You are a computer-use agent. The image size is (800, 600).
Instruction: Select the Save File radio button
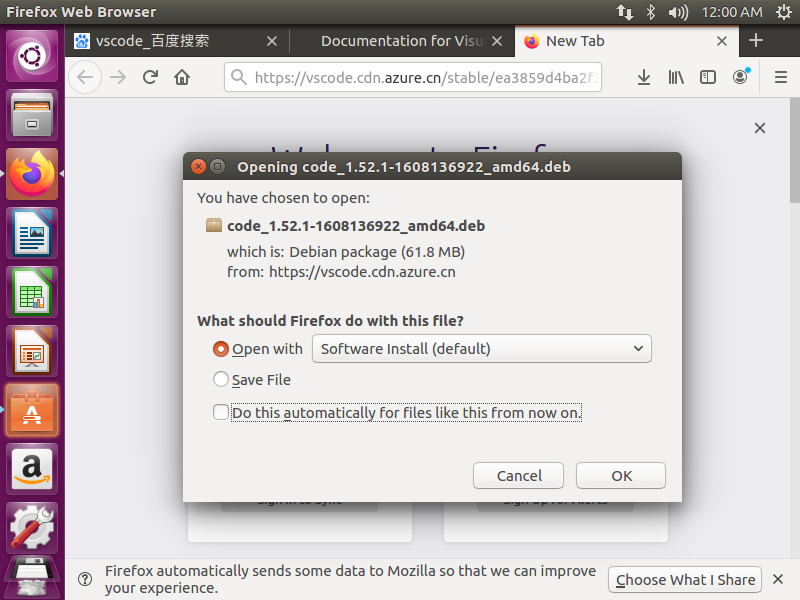pos(220,379)
